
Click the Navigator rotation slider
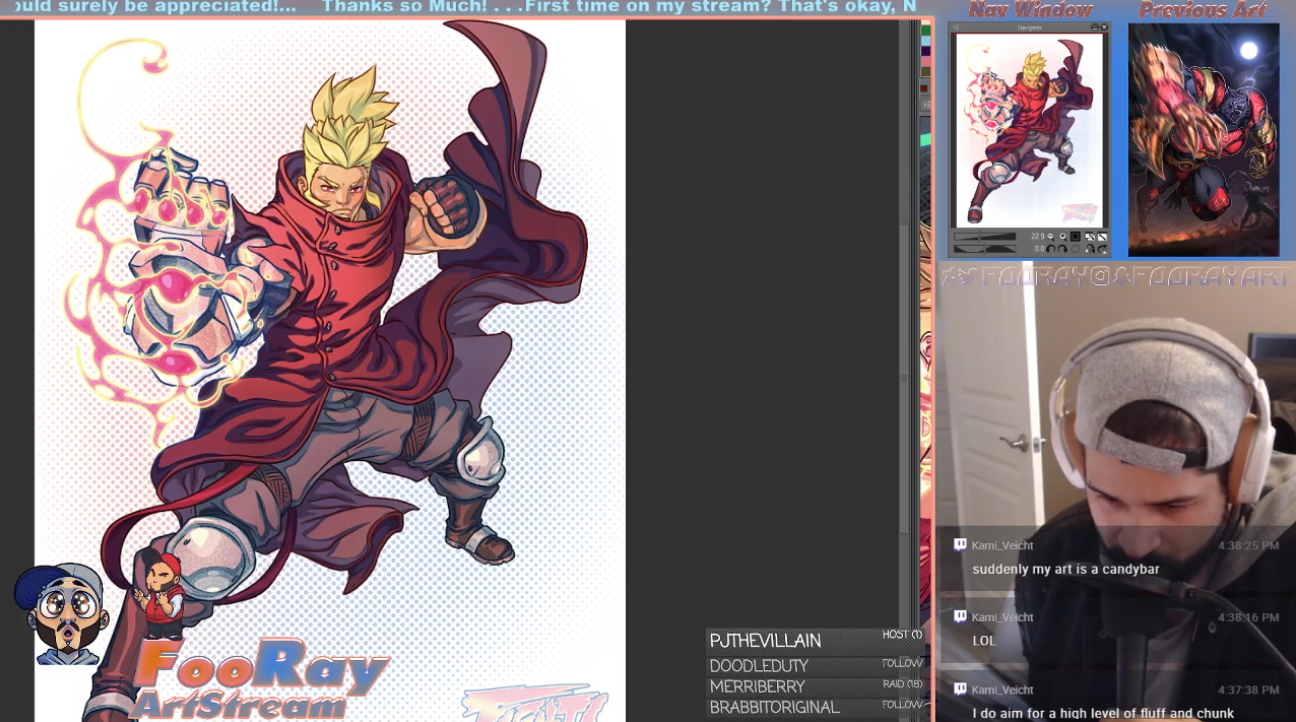(985, 249)
